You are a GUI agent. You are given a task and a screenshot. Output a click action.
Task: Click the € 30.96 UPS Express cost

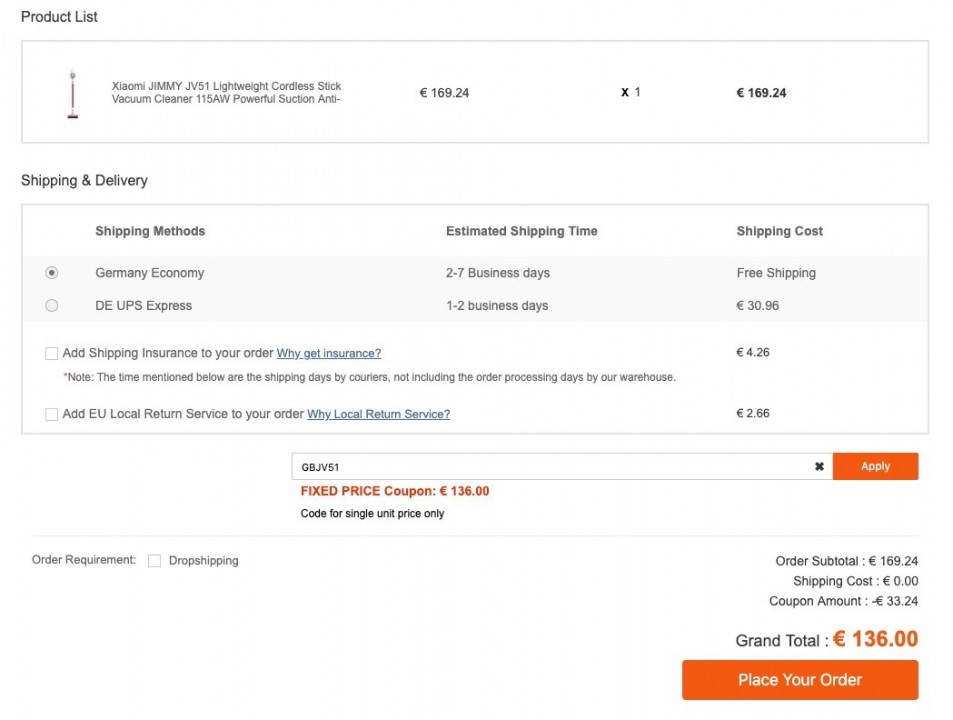click(757, 306)
